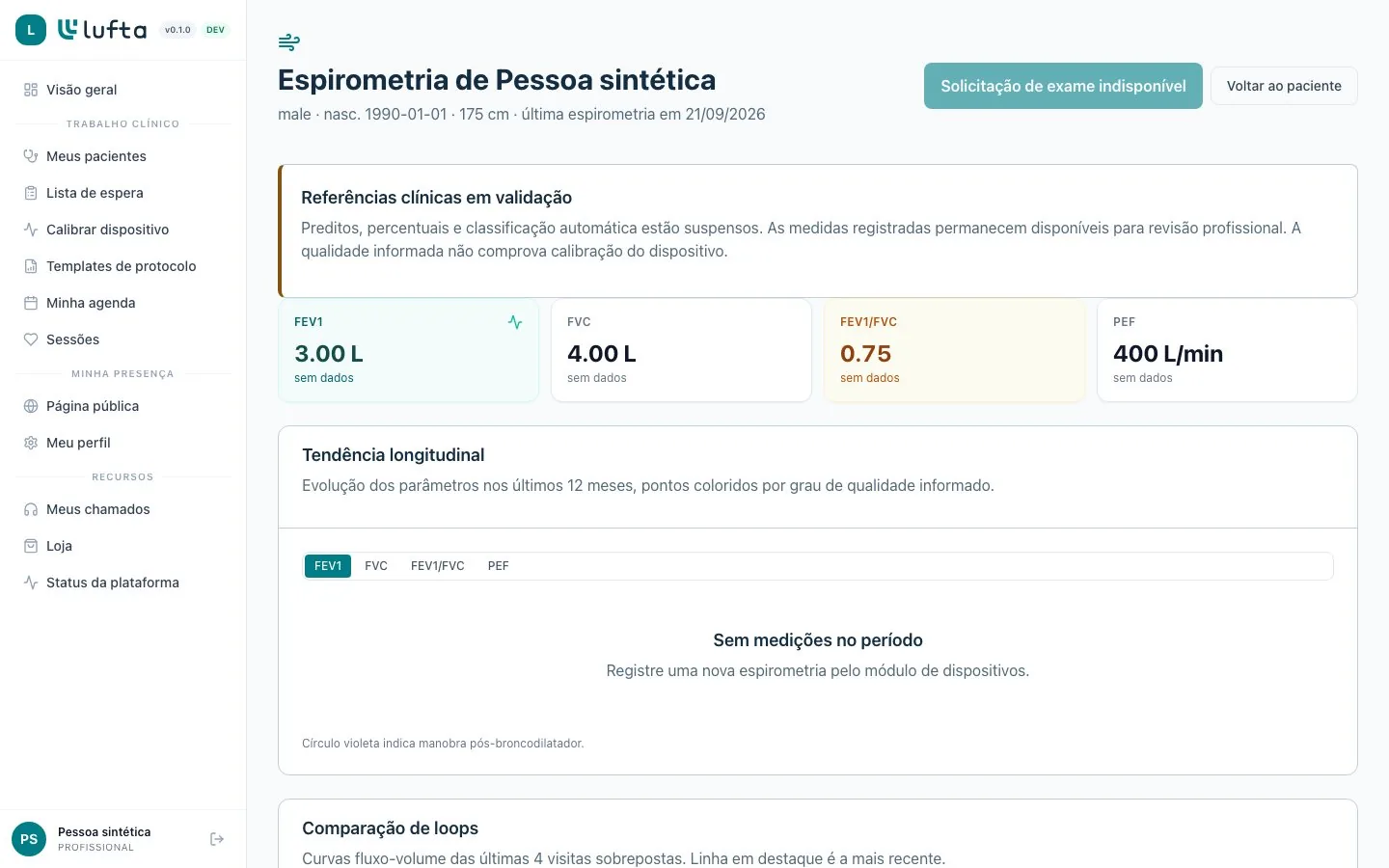The height and width of the screenshot is (868, 1389).
Task: Click the document icon beside Templates de protocolo
Action: tap(31, 266)
